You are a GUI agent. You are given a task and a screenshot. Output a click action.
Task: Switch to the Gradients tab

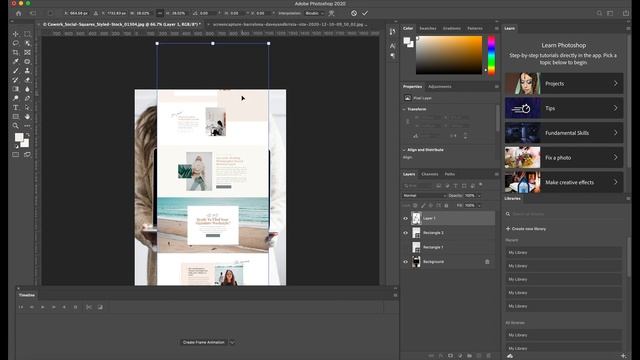451,28
